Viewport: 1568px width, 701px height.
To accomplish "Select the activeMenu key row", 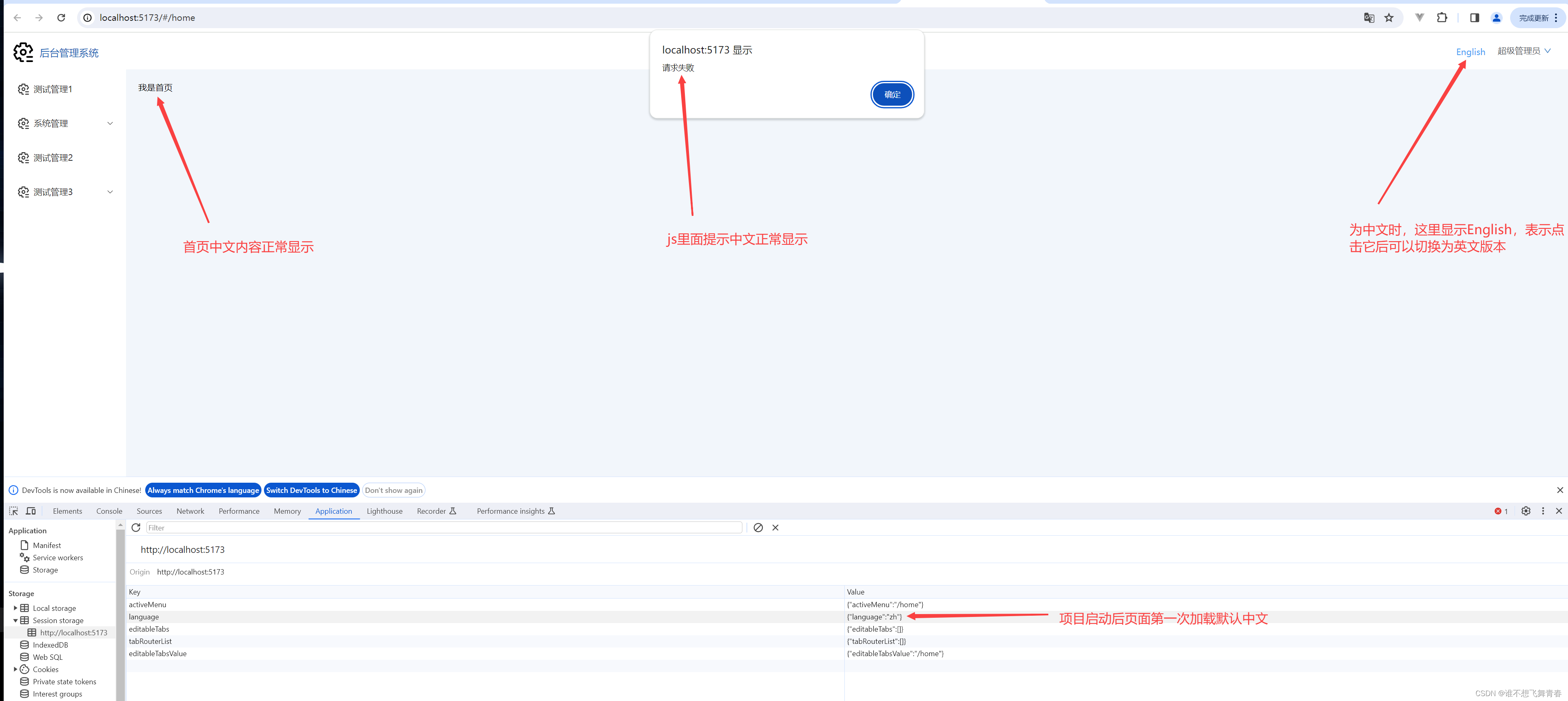I will click(x=847, y=605).
